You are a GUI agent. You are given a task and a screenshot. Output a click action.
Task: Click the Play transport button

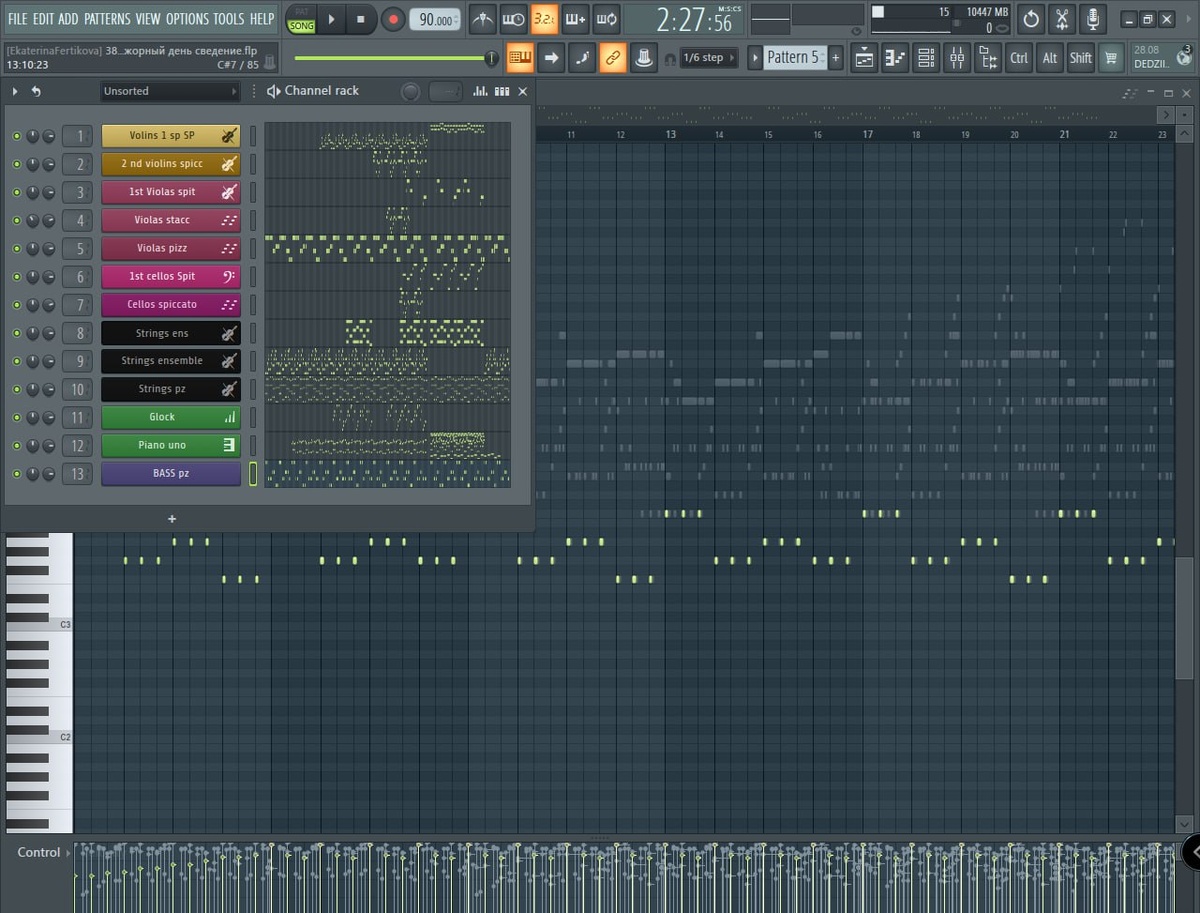pos(332,19)
